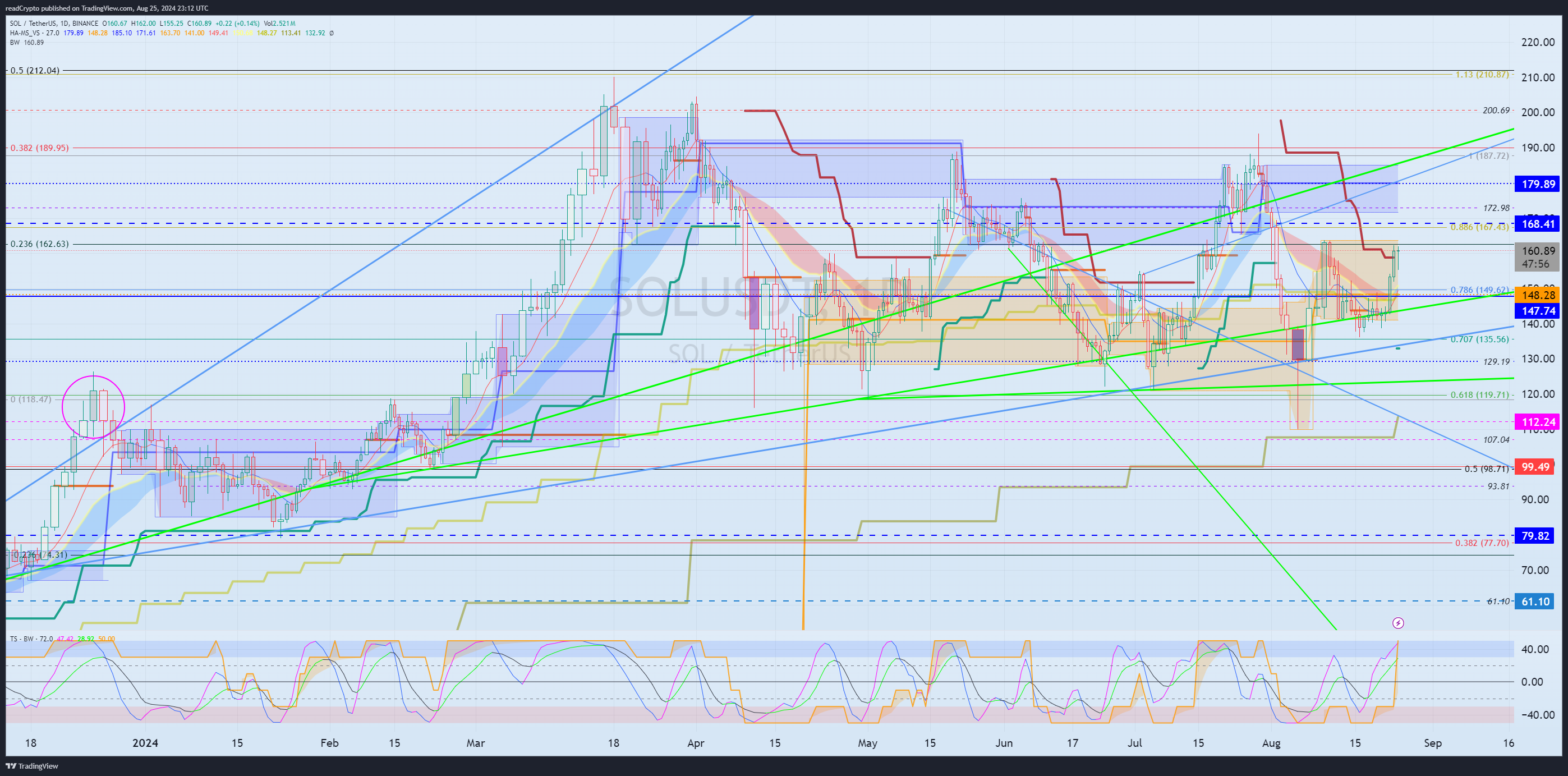Screen dimensions: 1568x776
Task: Click the +0.22 (+0.14%) change value
Action: [x=237, y=24]
